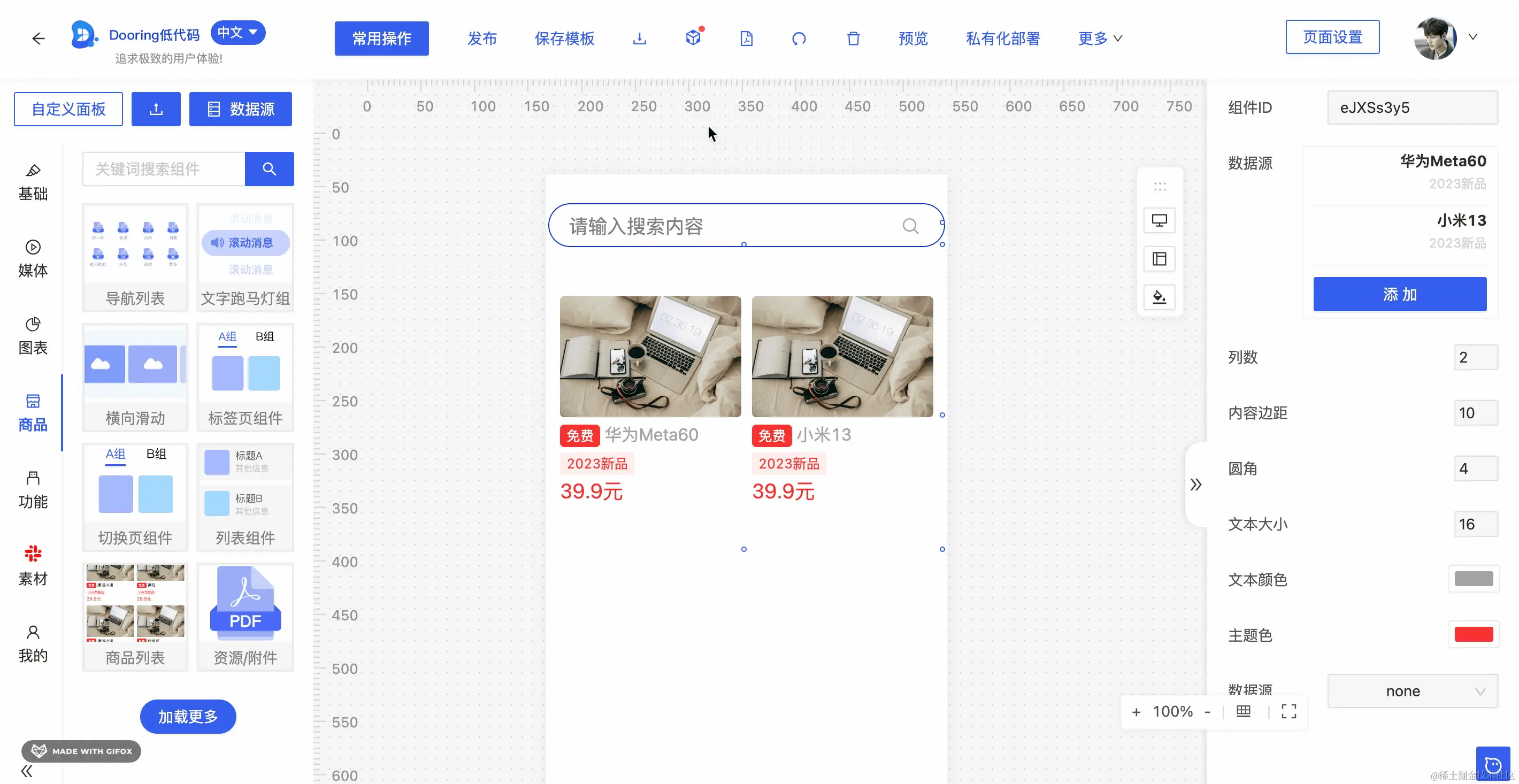The width and height of the screenshot is (1519, 784).
Task: Choose the 列表组件 component
Action: (x=246, y=497)
